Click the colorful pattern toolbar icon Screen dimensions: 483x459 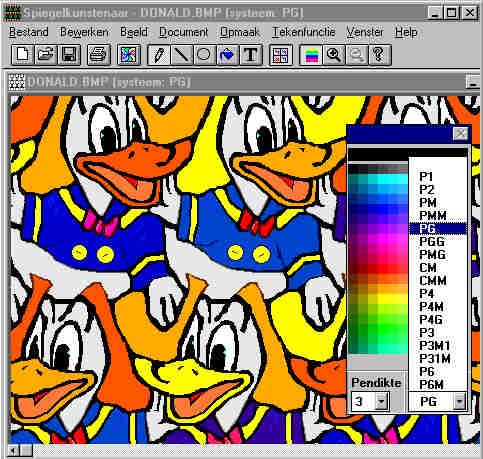pyautogui.click(x=128, y=54)
